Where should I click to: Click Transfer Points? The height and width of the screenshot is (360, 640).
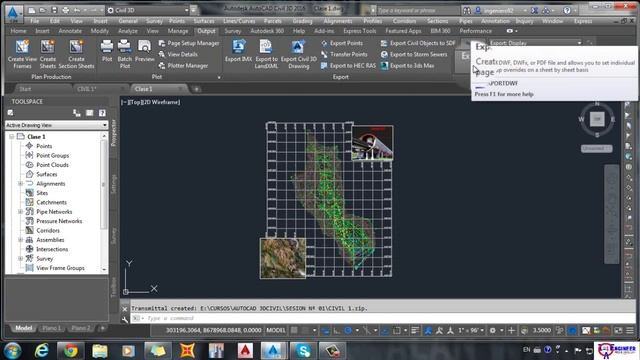(344, 54)
